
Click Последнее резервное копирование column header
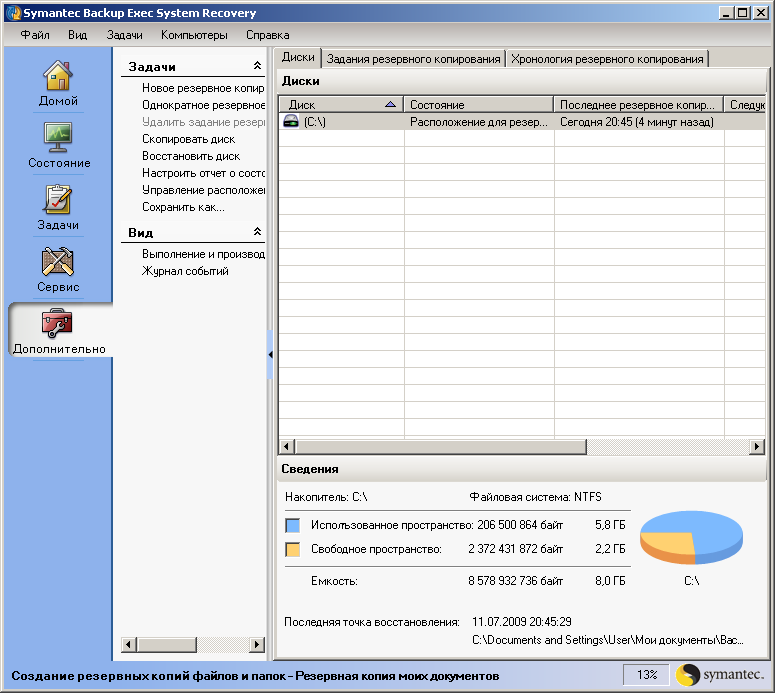[x=638, y=104]
